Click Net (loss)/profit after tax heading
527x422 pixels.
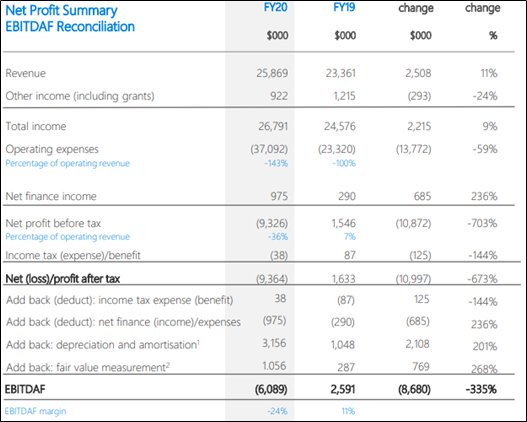[x=63, y=279]
